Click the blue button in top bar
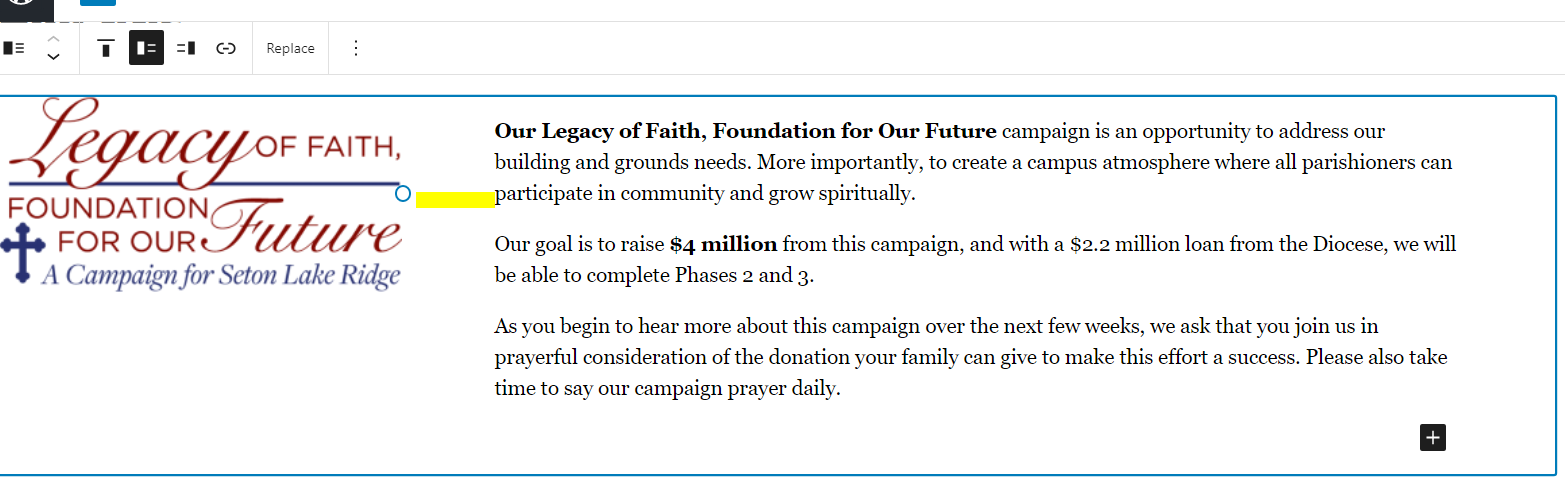Screen dimensions: 1565x501 (98, 3)
